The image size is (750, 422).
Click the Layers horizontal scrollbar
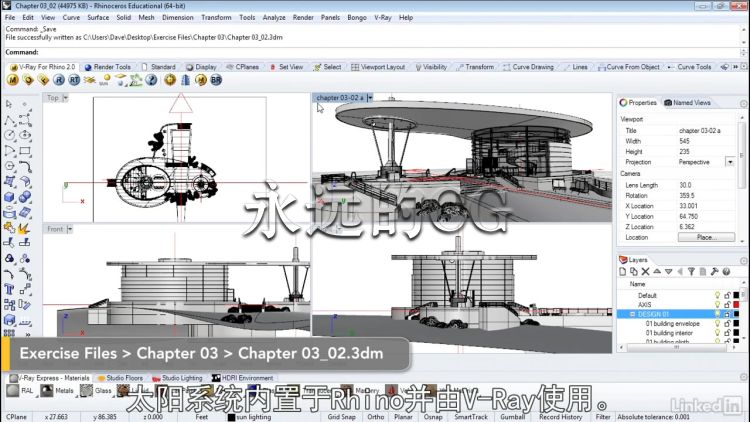(x=676, y=347)
